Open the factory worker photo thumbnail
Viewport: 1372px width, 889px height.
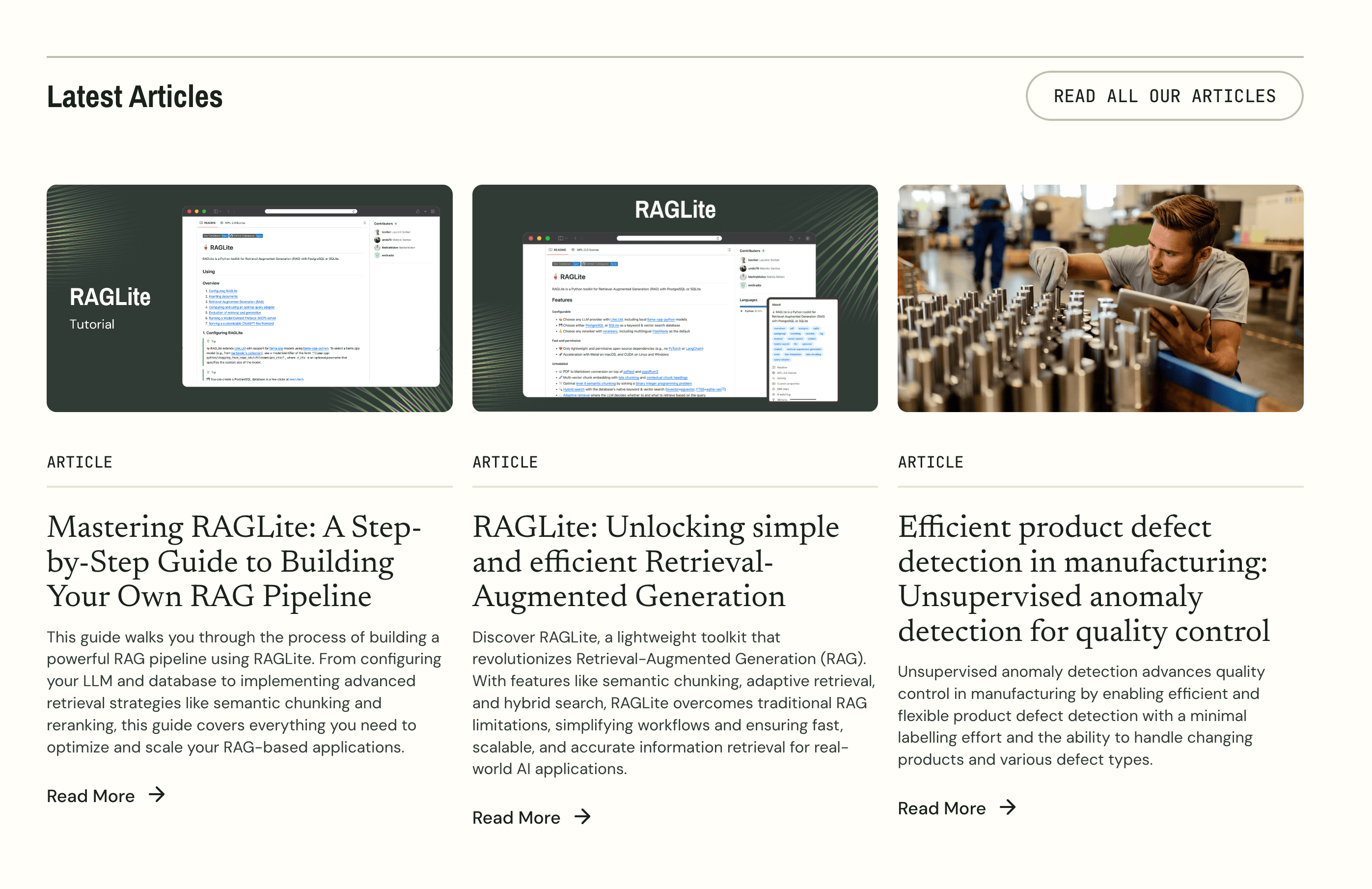pos(1100,298)
